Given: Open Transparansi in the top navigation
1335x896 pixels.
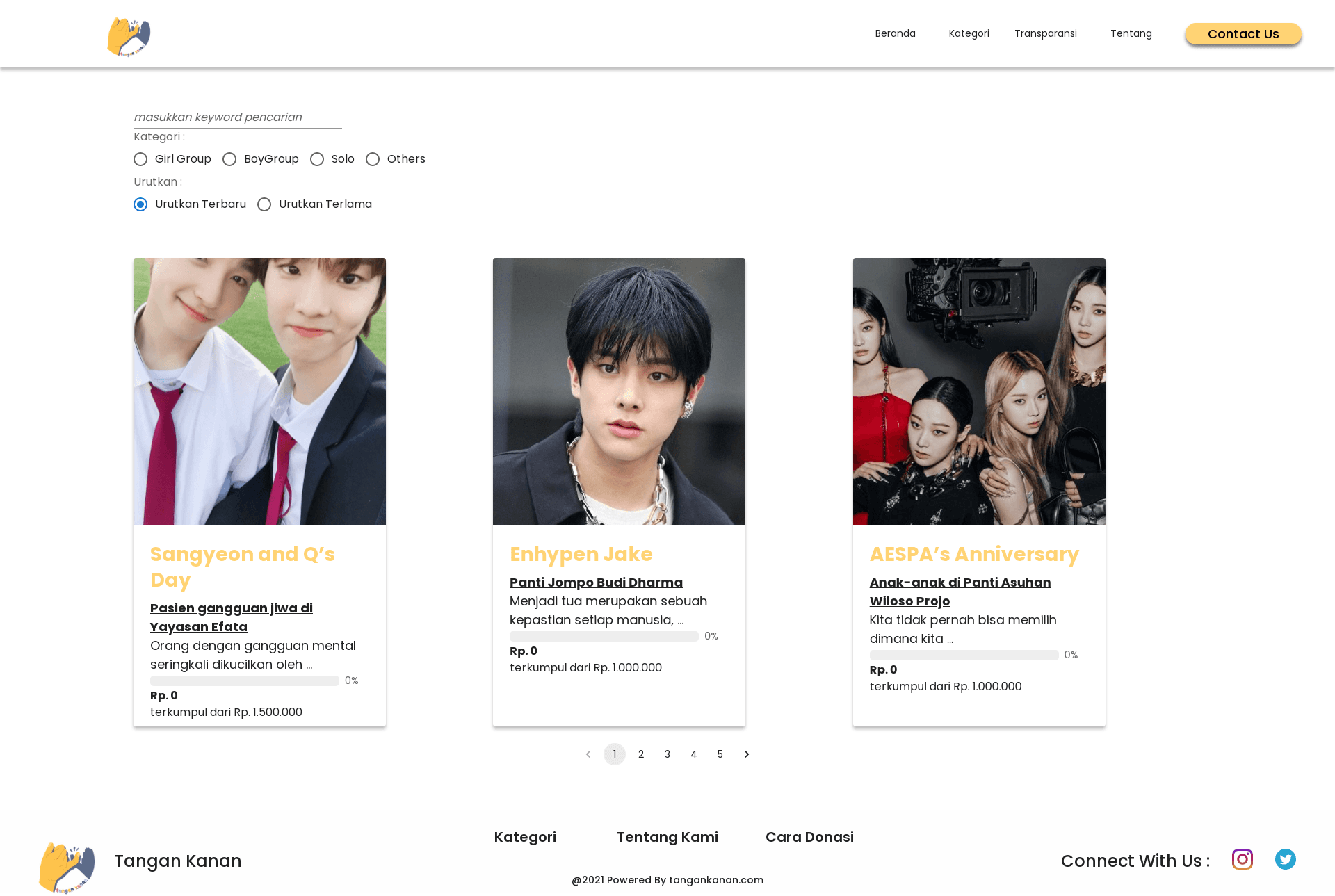Looking at the screenshot, I should tap(1045, 33).
